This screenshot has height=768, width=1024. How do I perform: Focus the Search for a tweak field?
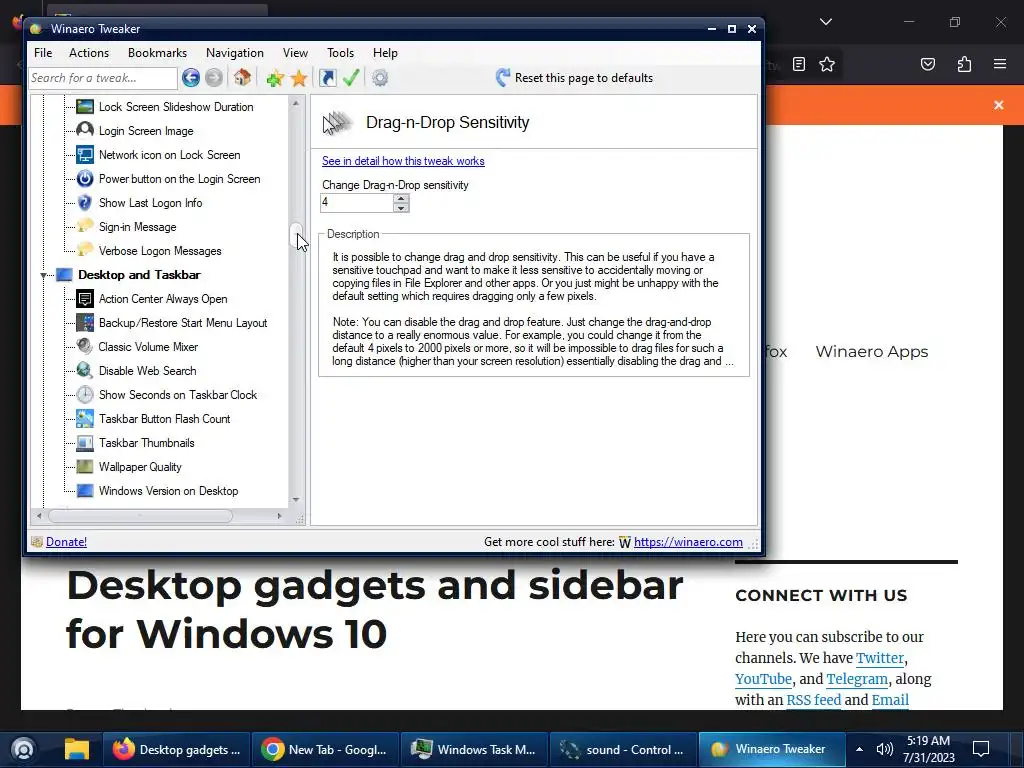[x=103, y=78]
